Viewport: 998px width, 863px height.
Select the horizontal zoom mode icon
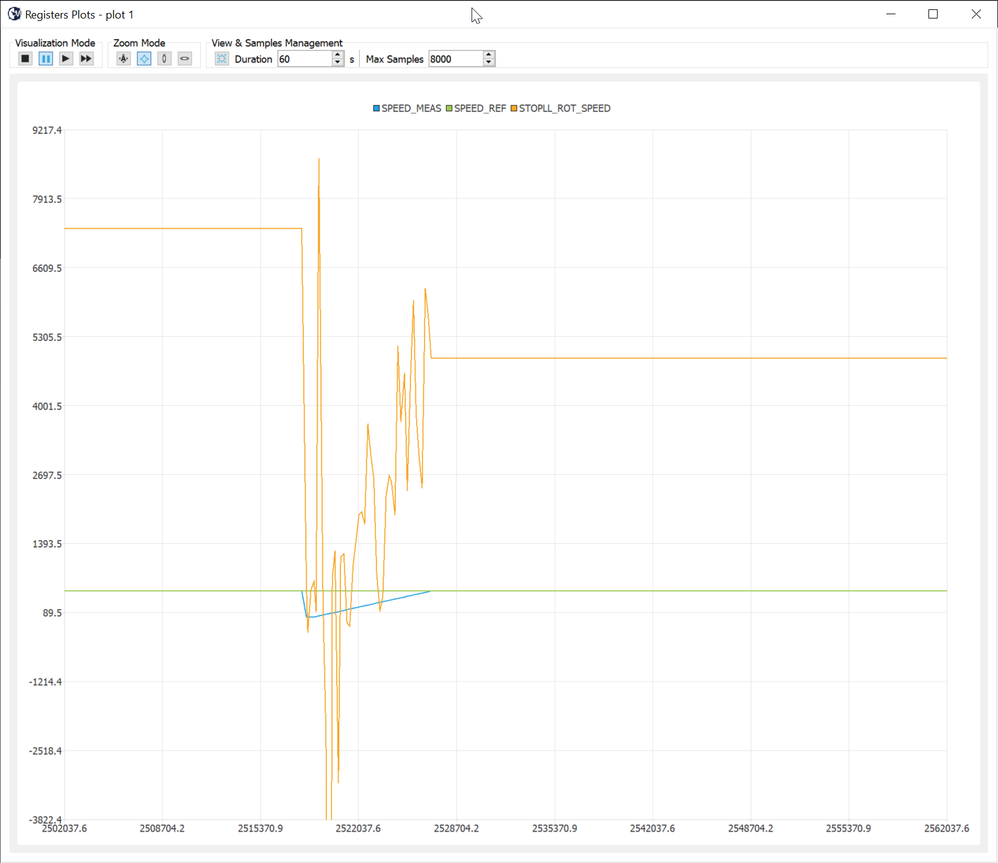[185, 59]
